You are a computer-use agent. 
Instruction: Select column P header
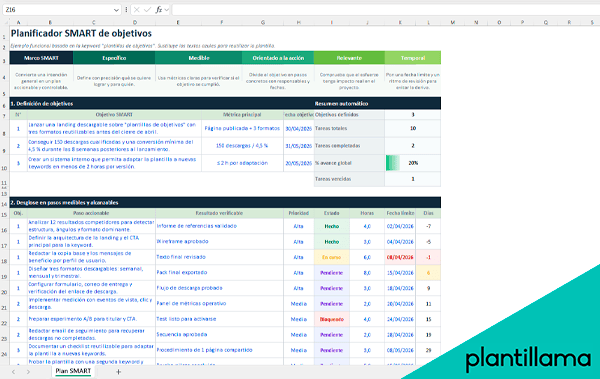(522, 23)
